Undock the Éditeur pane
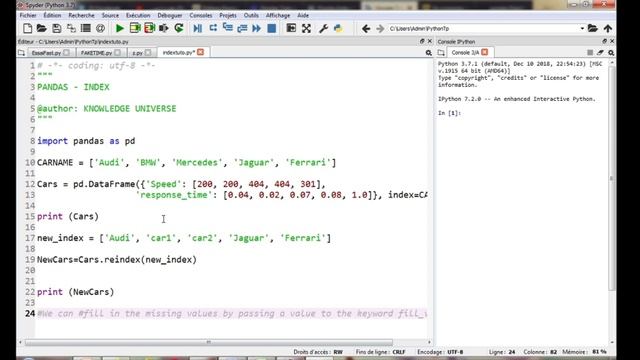The image size is (640, 360). [422, 41]
